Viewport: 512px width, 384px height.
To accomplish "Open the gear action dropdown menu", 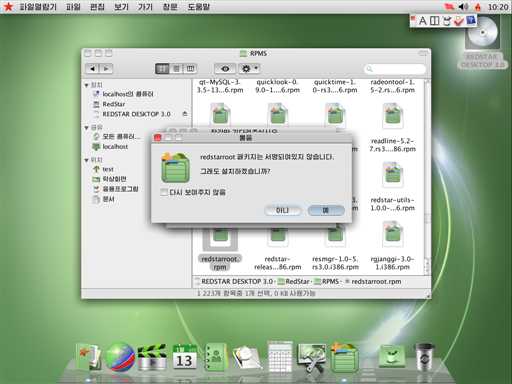I will 249,69.
